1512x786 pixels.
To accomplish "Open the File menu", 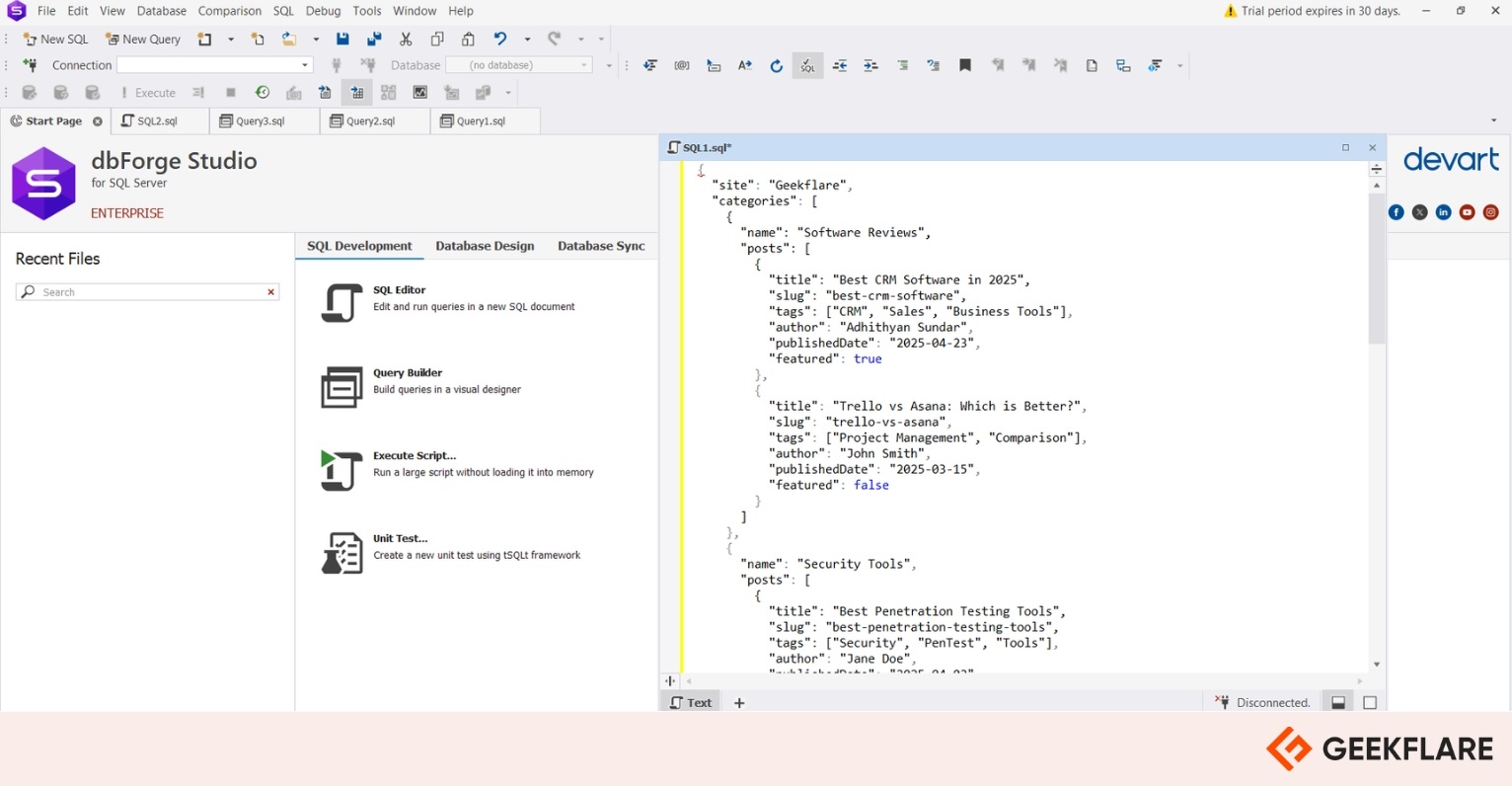I will pos(46,11).
